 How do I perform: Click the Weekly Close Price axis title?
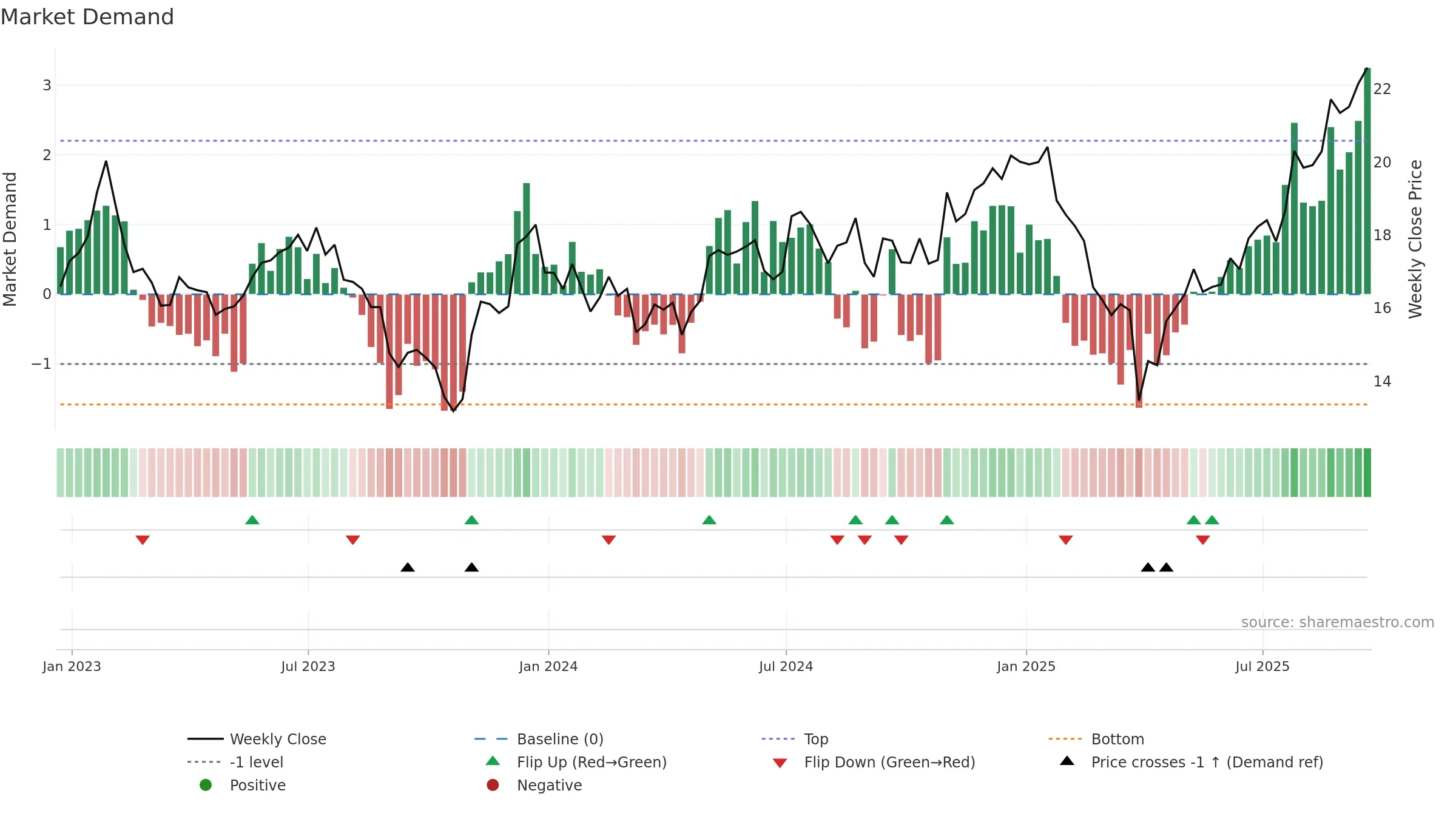point(1415,239)
